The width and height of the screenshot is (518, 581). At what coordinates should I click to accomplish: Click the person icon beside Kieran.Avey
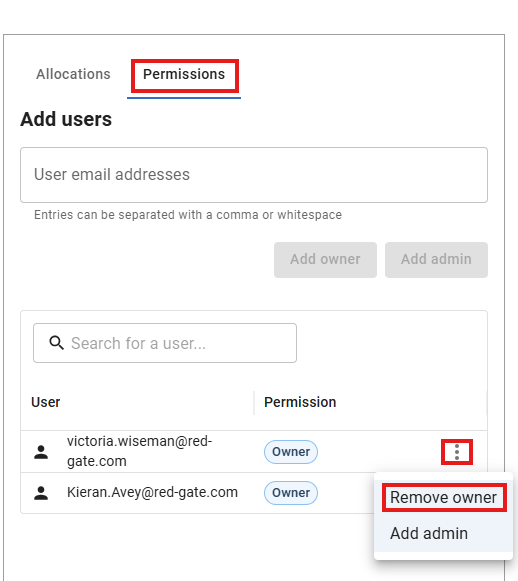pos(41,493)
